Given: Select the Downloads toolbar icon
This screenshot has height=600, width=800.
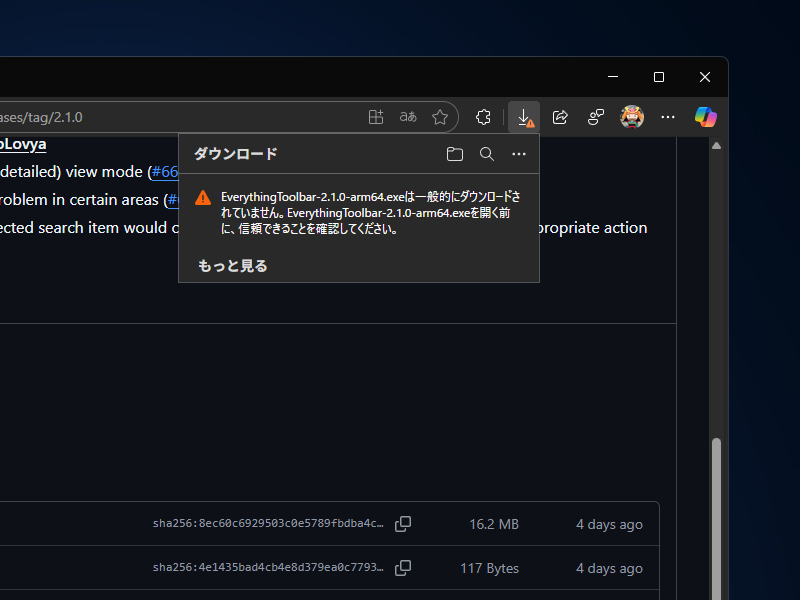Looking at the screenshot, I should 524,117.
